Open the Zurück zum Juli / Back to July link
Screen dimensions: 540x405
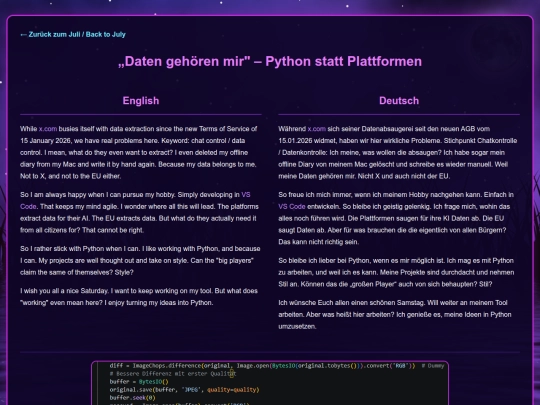point(73,34)
